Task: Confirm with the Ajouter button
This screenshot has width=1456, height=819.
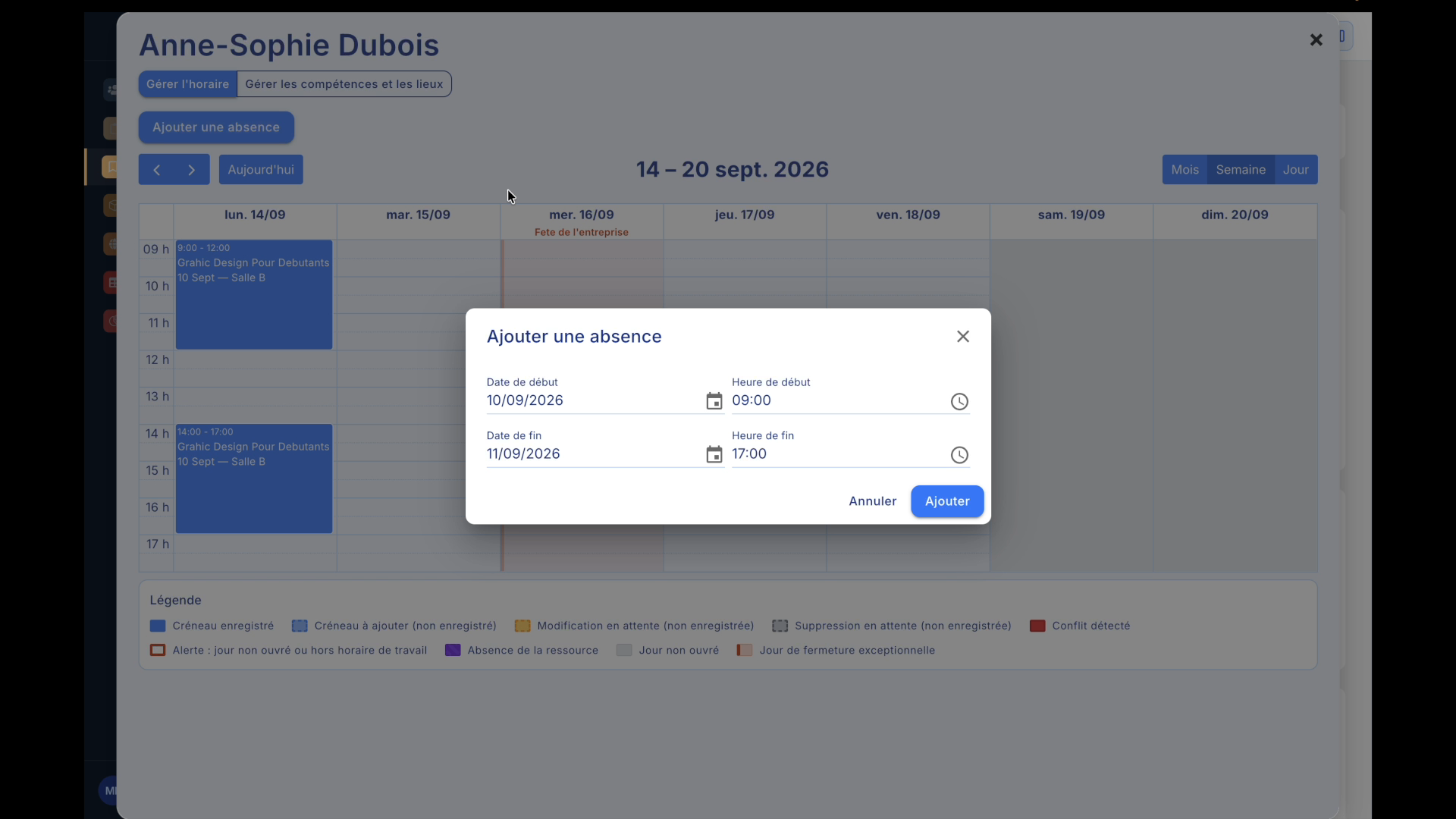Action: (947, 501)
